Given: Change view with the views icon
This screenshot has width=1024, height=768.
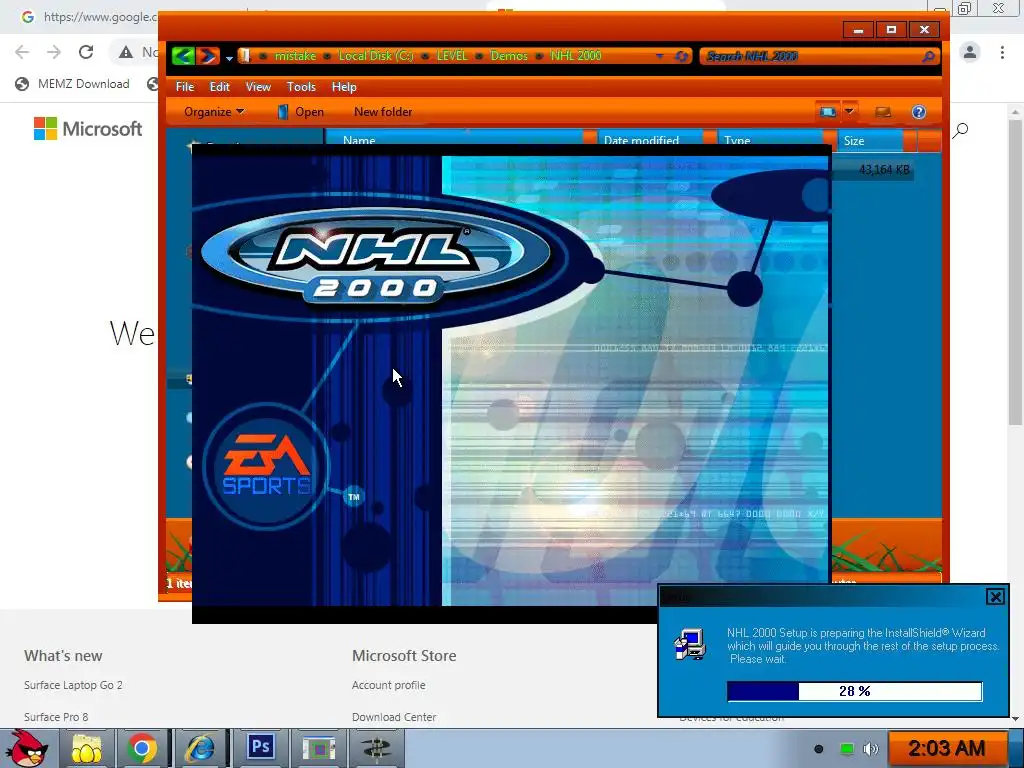Looking at the screenshot, I should (x=827, y=112).
